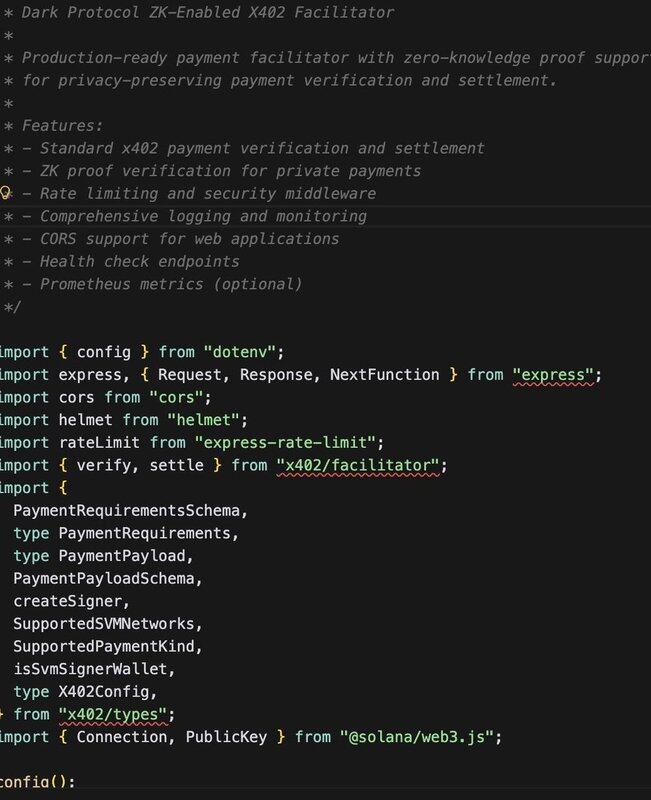Click the "x402/facilitator" import path
Image resolution: width=651 pixels, height=800 pixels.
(360, 465)
